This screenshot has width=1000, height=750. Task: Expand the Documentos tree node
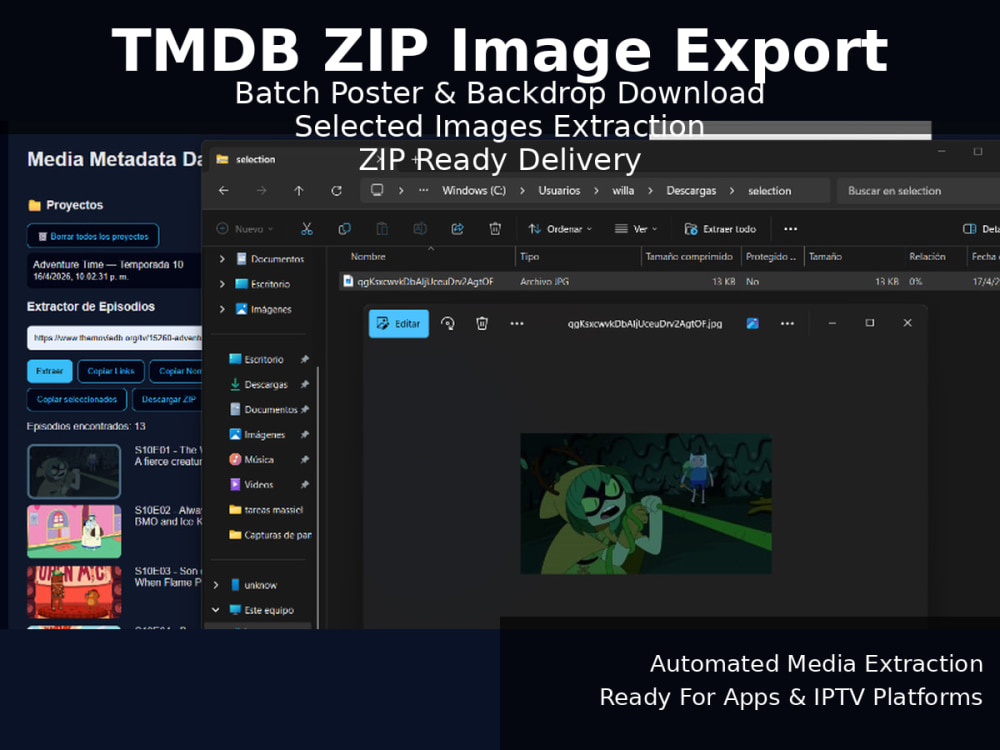point(222,259)
